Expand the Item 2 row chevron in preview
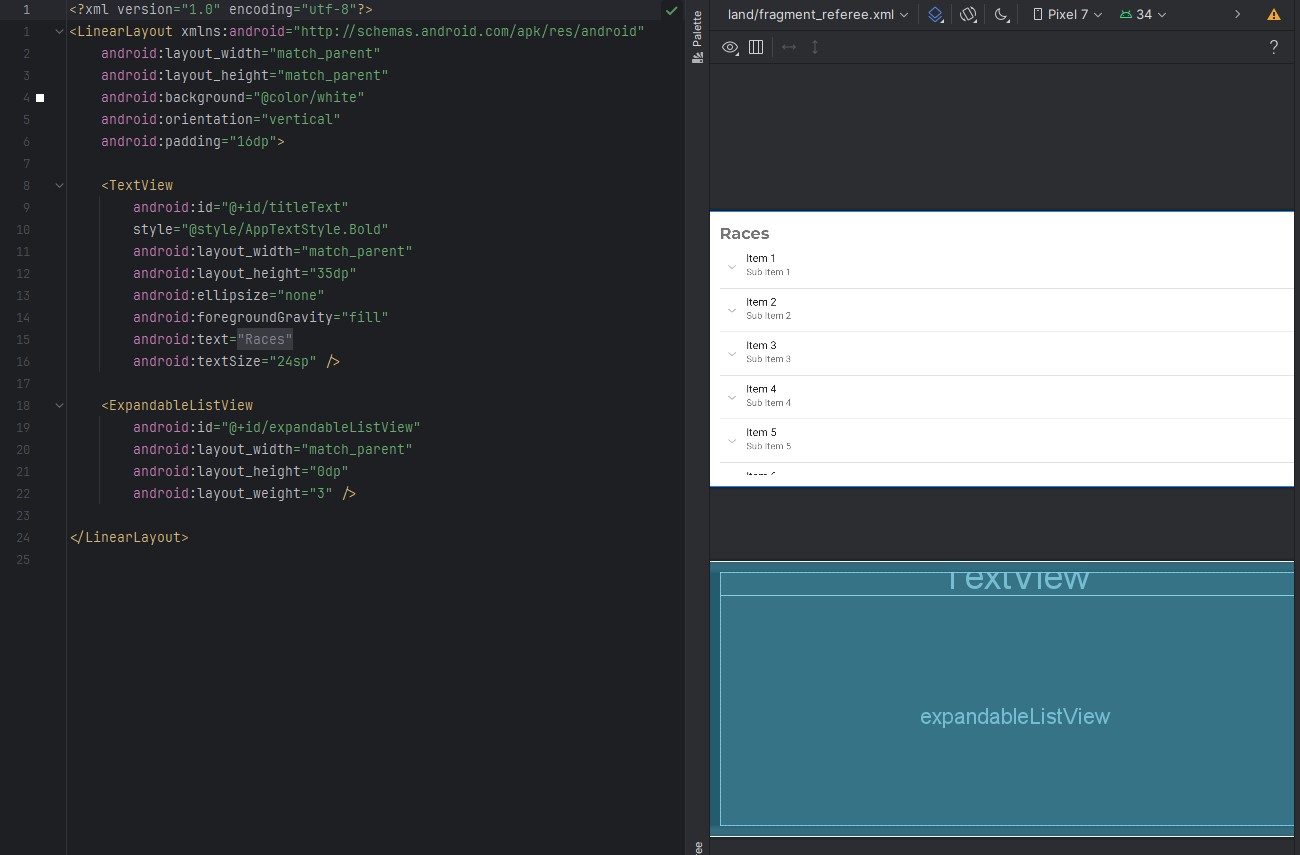Image resolution: width=1300 pixels, height=855 pixels. [x=732, y=310]
